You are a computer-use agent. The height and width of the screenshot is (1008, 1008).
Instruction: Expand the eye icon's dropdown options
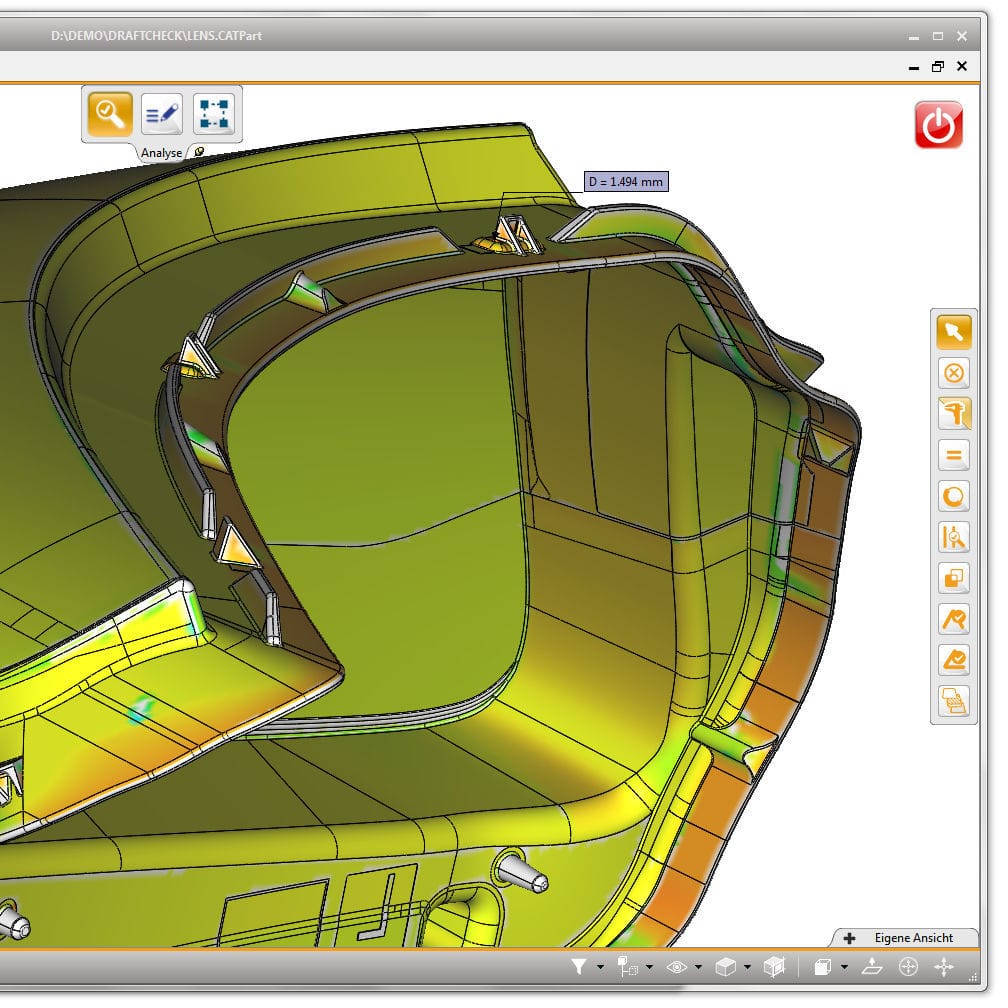(x=699, y=967)
